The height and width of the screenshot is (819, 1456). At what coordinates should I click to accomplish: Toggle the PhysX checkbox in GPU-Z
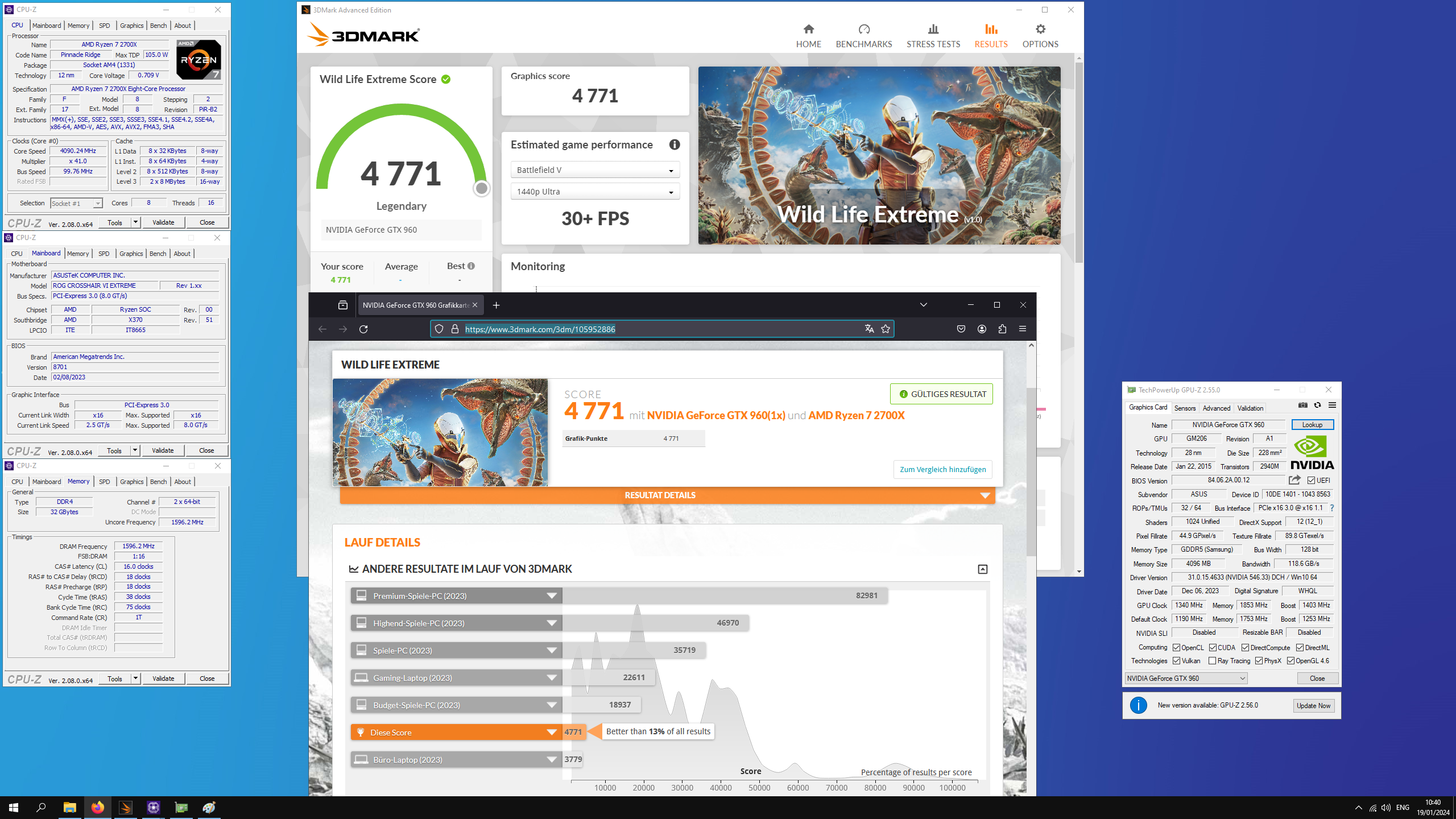coord(1259,661)
